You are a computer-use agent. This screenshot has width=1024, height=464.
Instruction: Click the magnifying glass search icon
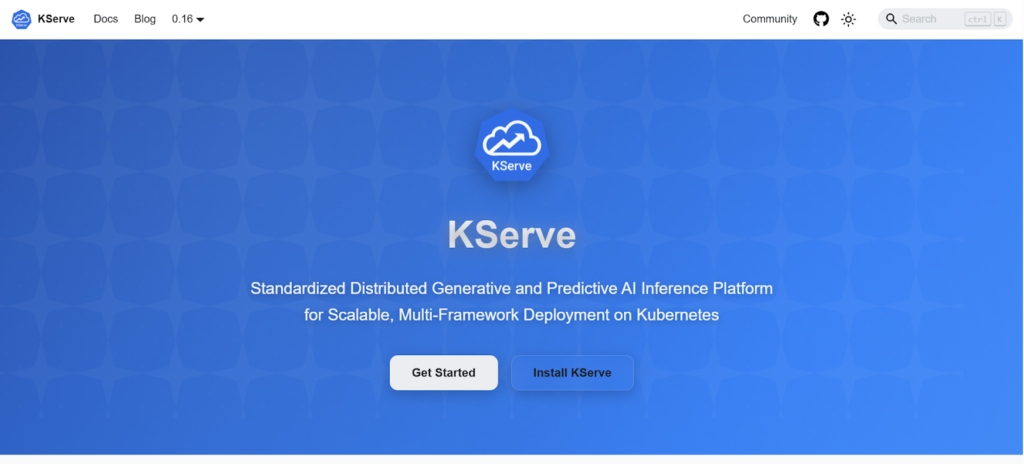(891, 19)
